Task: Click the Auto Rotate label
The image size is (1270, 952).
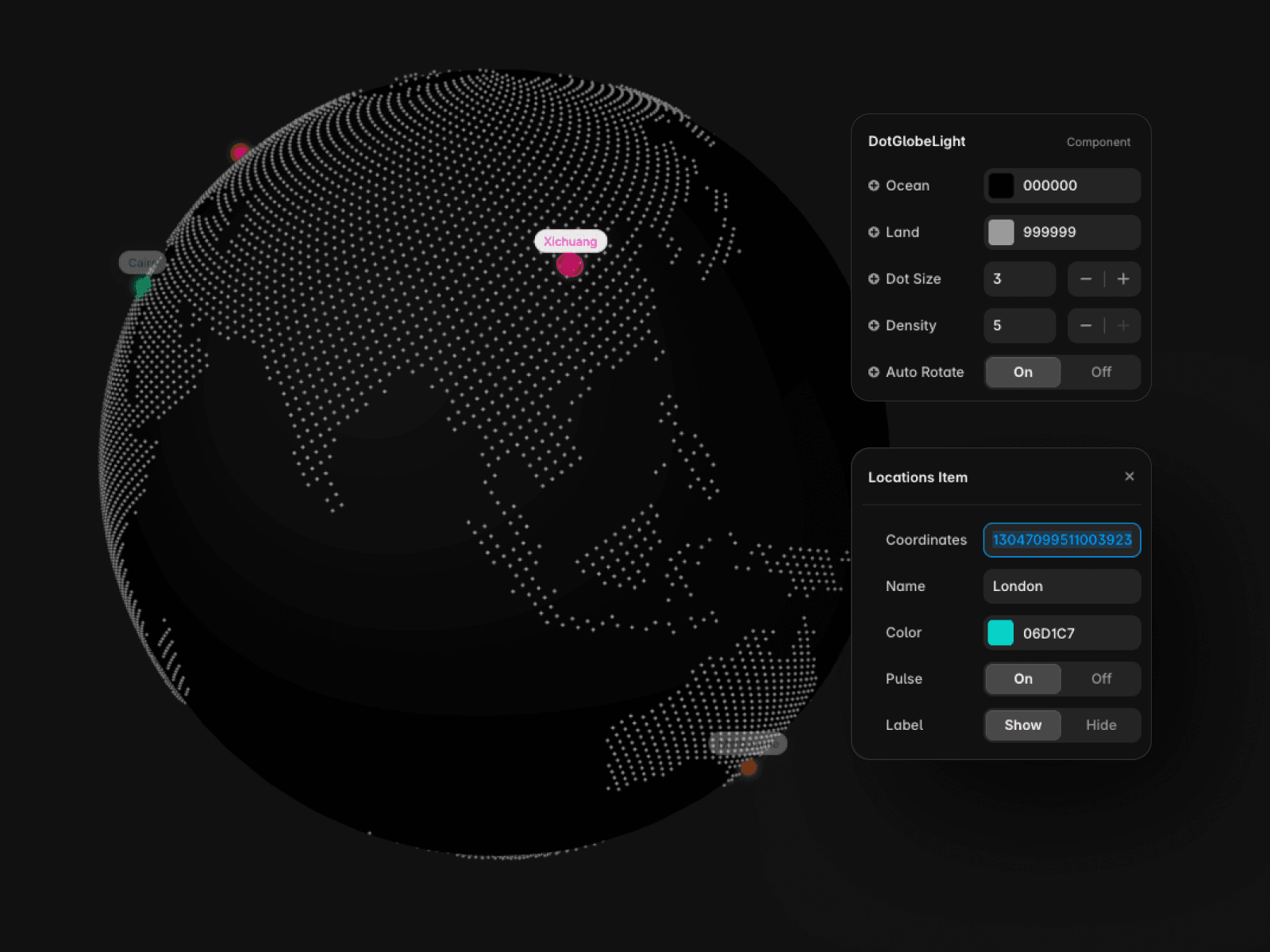Action: tap(925, 372)
